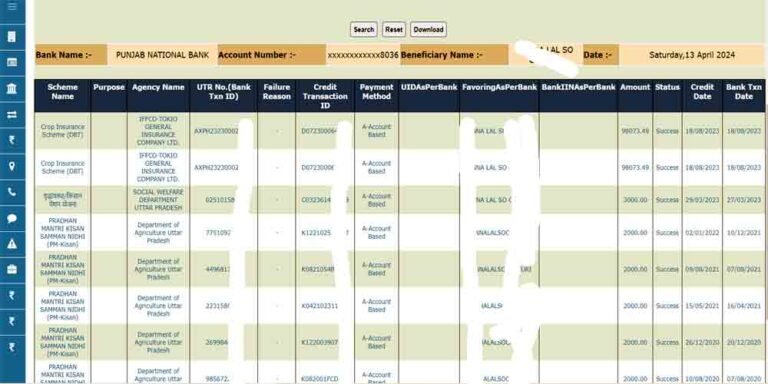The width and height of the screenshot is (768, 384).
Task: Click the document page sidebar icon
Action: click(x=12, y=37)
